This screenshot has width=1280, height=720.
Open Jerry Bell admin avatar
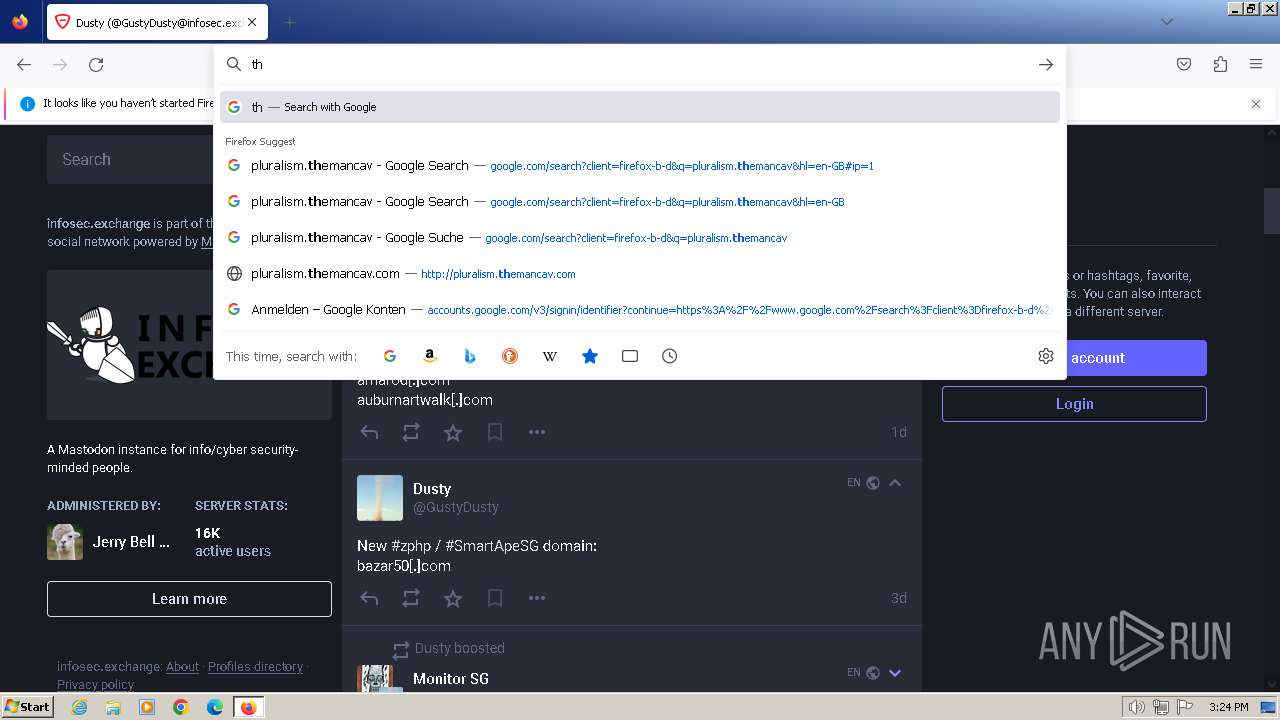click(x=65, y=542)
